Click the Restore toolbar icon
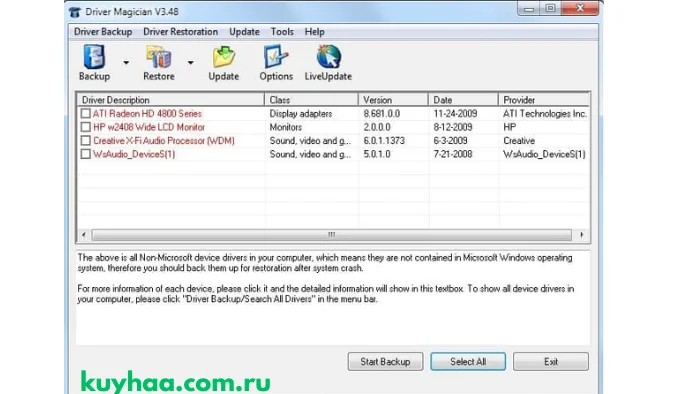 (158, 62)
